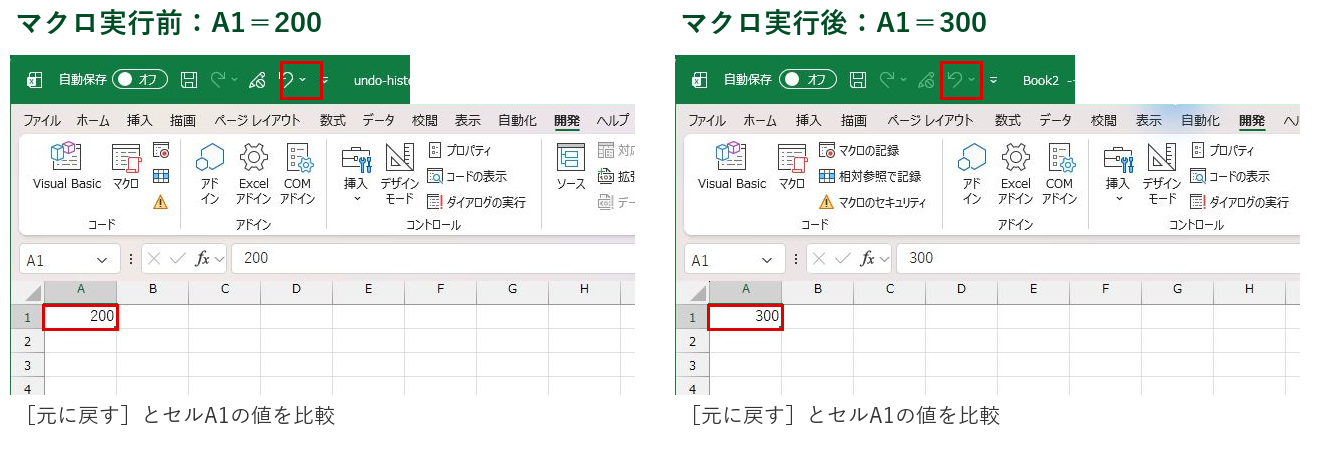
Task: Click formula bar showing 300 in right window
Action: [x=1098, y=259]
